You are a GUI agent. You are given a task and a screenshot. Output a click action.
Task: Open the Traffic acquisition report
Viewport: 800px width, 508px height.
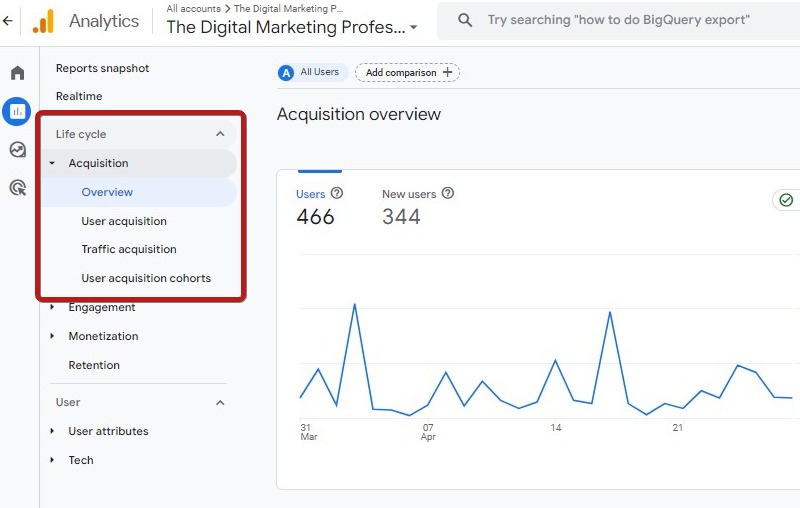pyautogui.click(x=129, y=249)
